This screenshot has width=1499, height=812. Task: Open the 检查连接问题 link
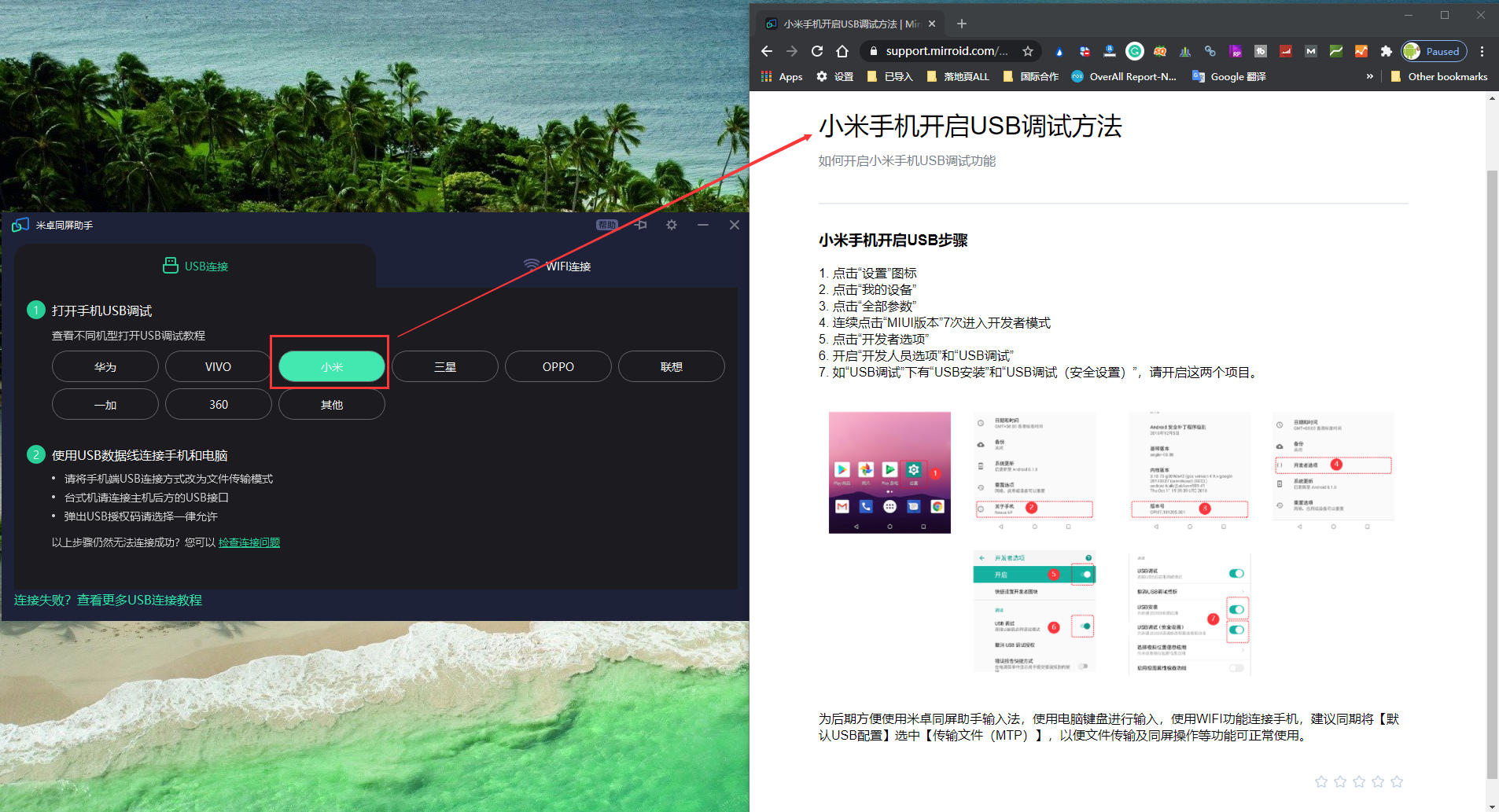249,542
